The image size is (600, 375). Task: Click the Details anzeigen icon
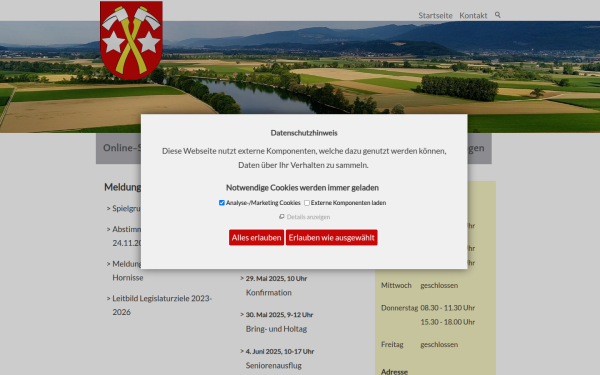282,217
